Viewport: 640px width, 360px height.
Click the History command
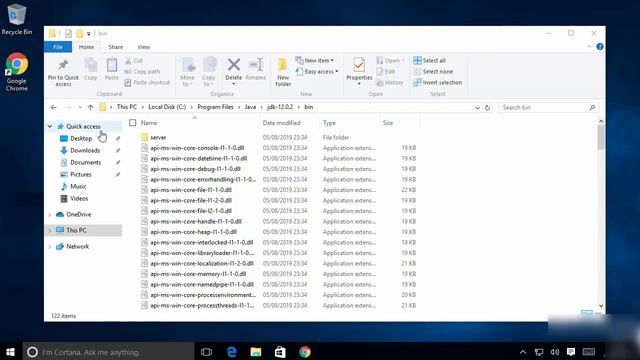[x=389, y=82]
